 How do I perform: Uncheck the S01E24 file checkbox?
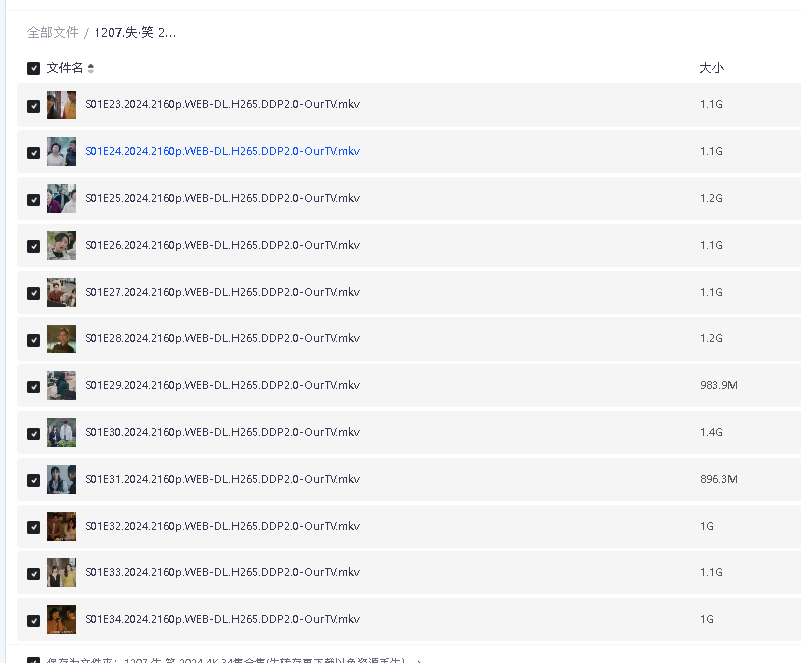pos(33,152)
